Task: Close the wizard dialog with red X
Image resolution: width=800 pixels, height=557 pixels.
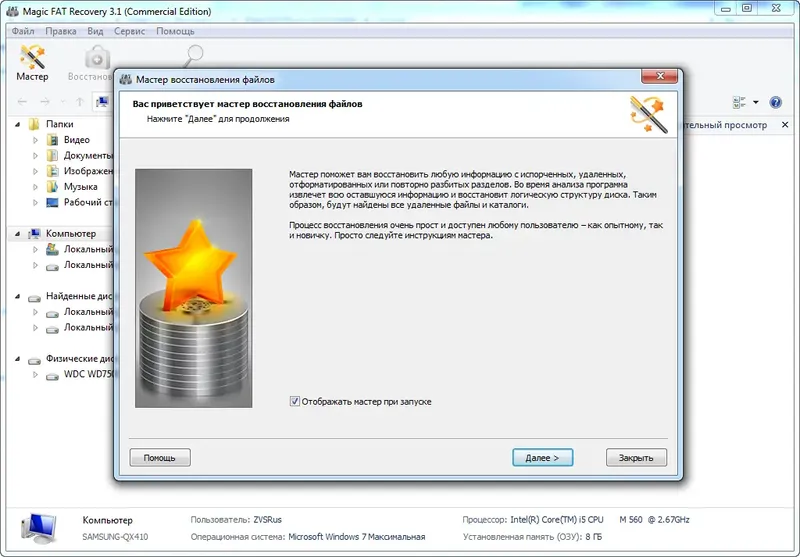Action: (x=659, y=76)
